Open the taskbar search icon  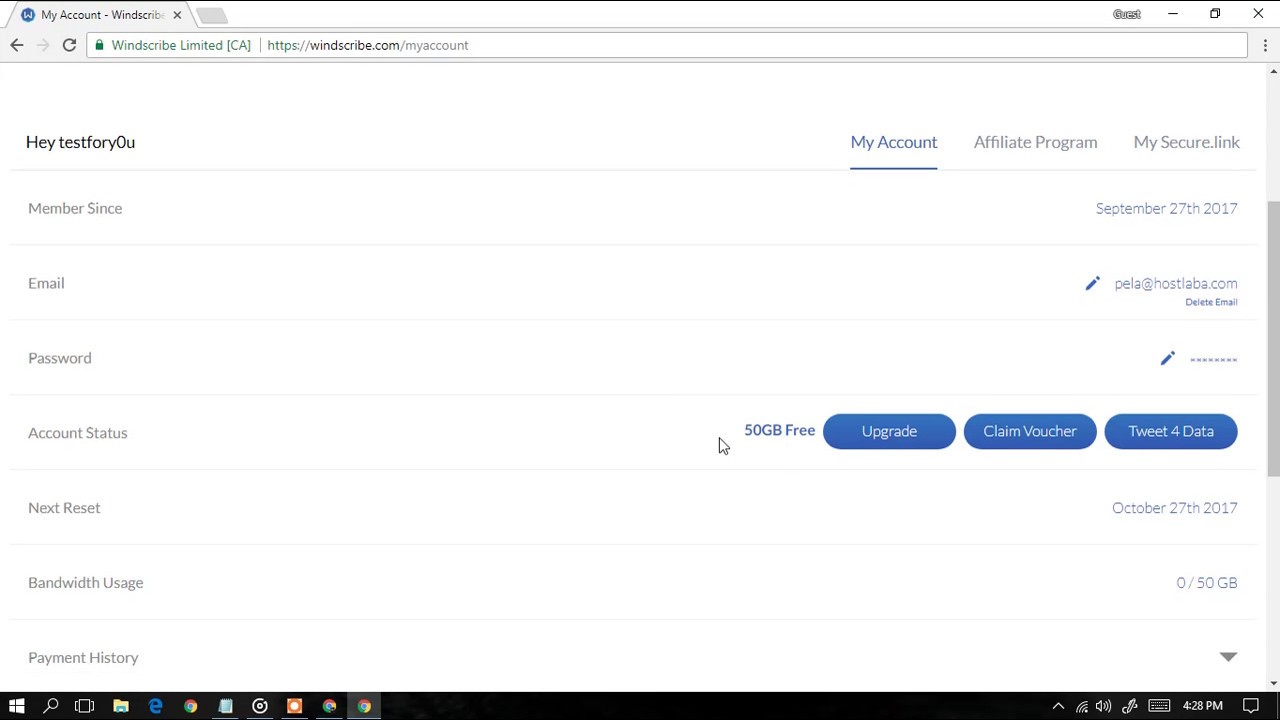click(x=51, y=706)
